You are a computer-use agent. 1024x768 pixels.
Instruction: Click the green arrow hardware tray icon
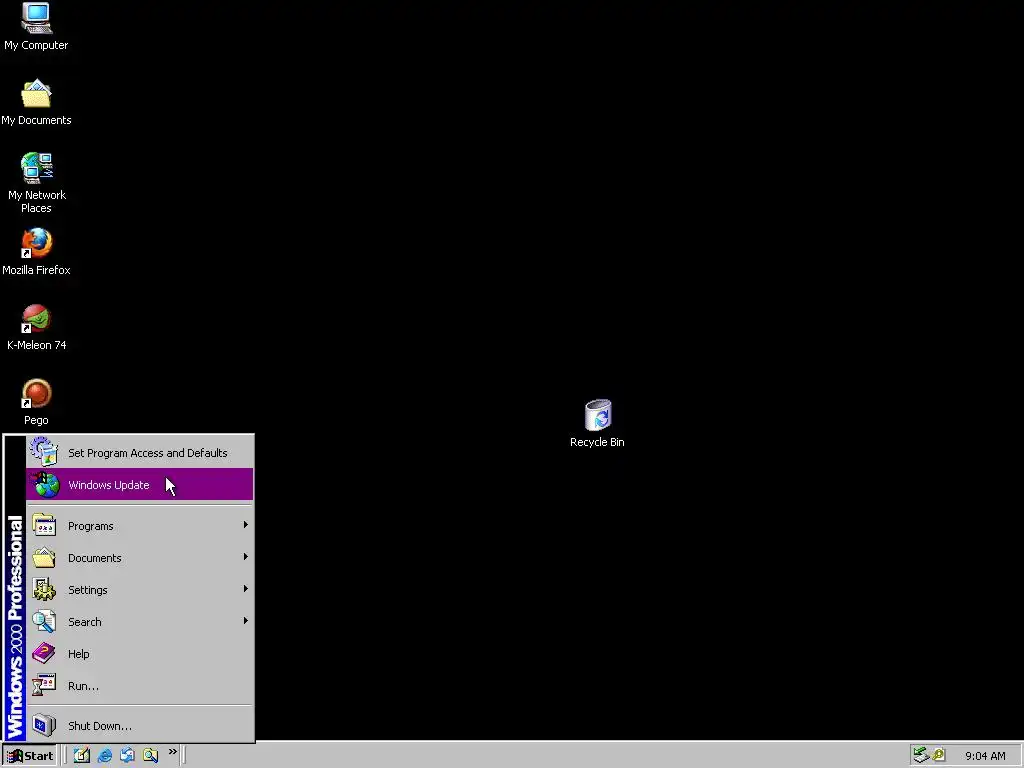(x=921, y=755)
